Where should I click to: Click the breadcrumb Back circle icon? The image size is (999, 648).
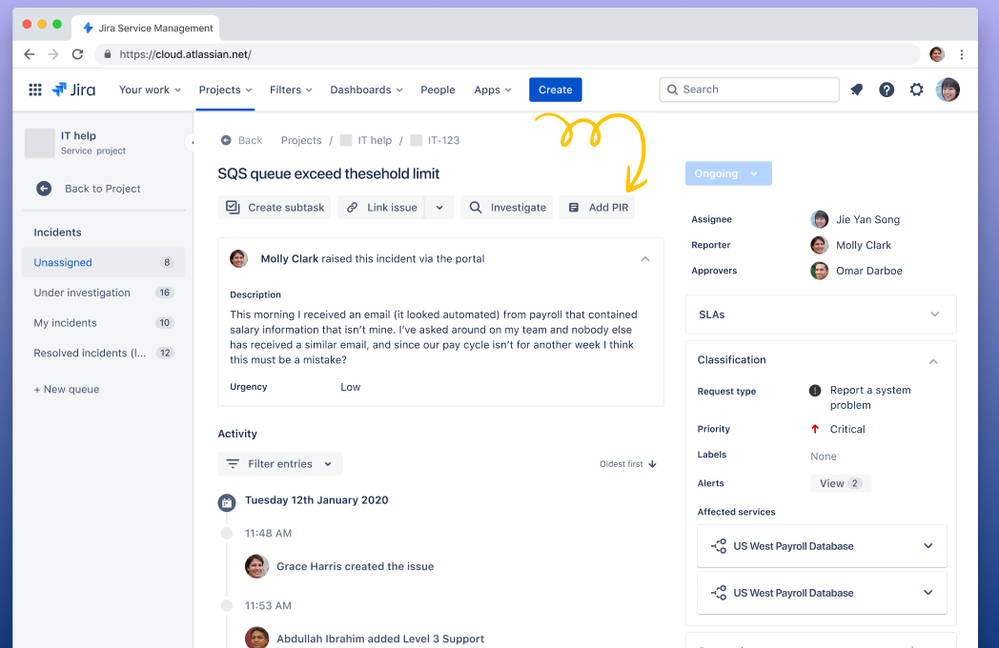226,140
